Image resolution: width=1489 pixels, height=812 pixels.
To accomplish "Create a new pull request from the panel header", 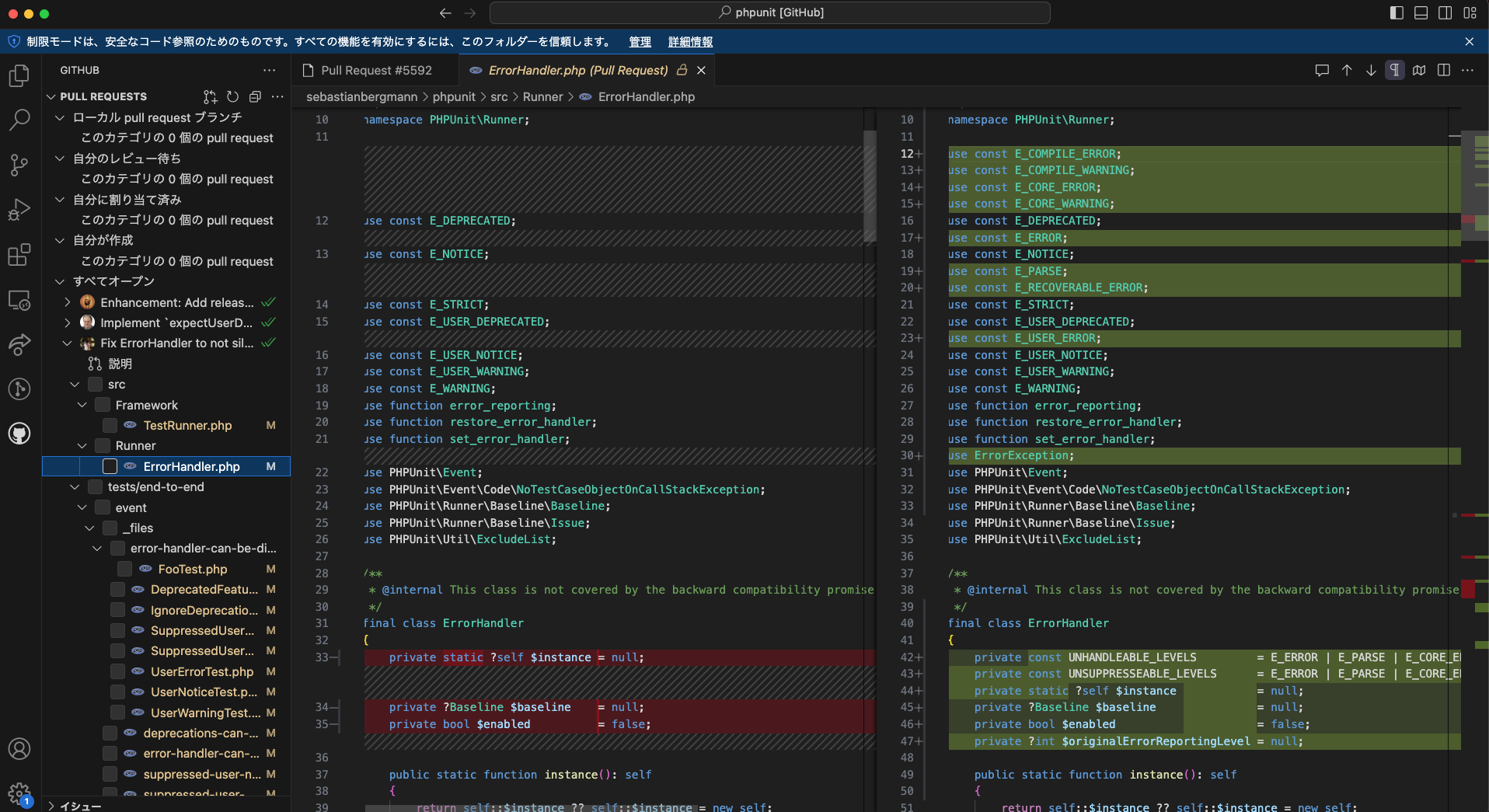I will point(210,96).
